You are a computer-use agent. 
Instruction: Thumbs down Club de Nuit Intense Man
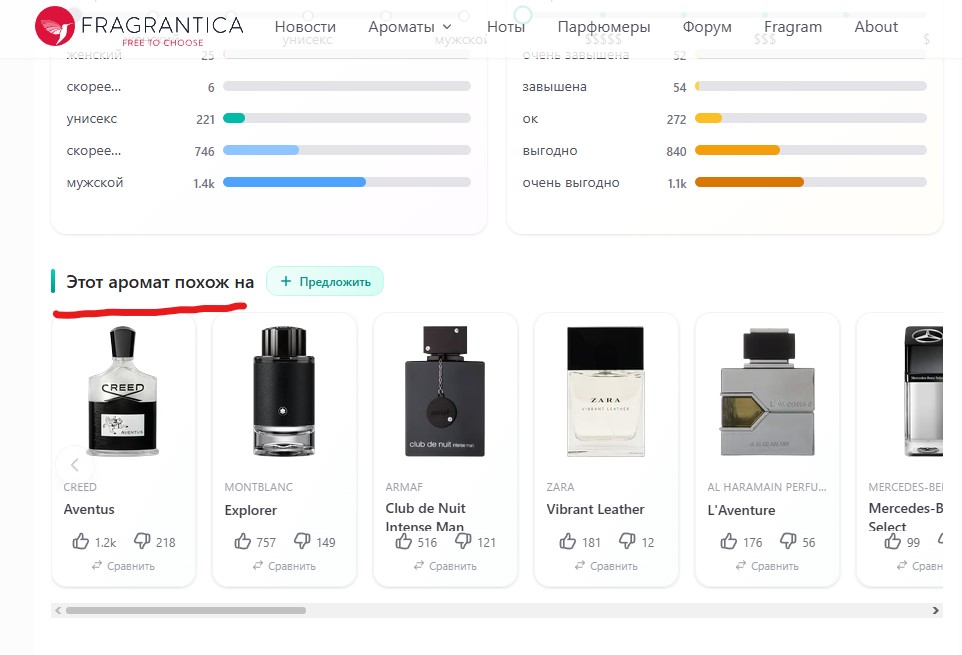click(x=463, y=541)
